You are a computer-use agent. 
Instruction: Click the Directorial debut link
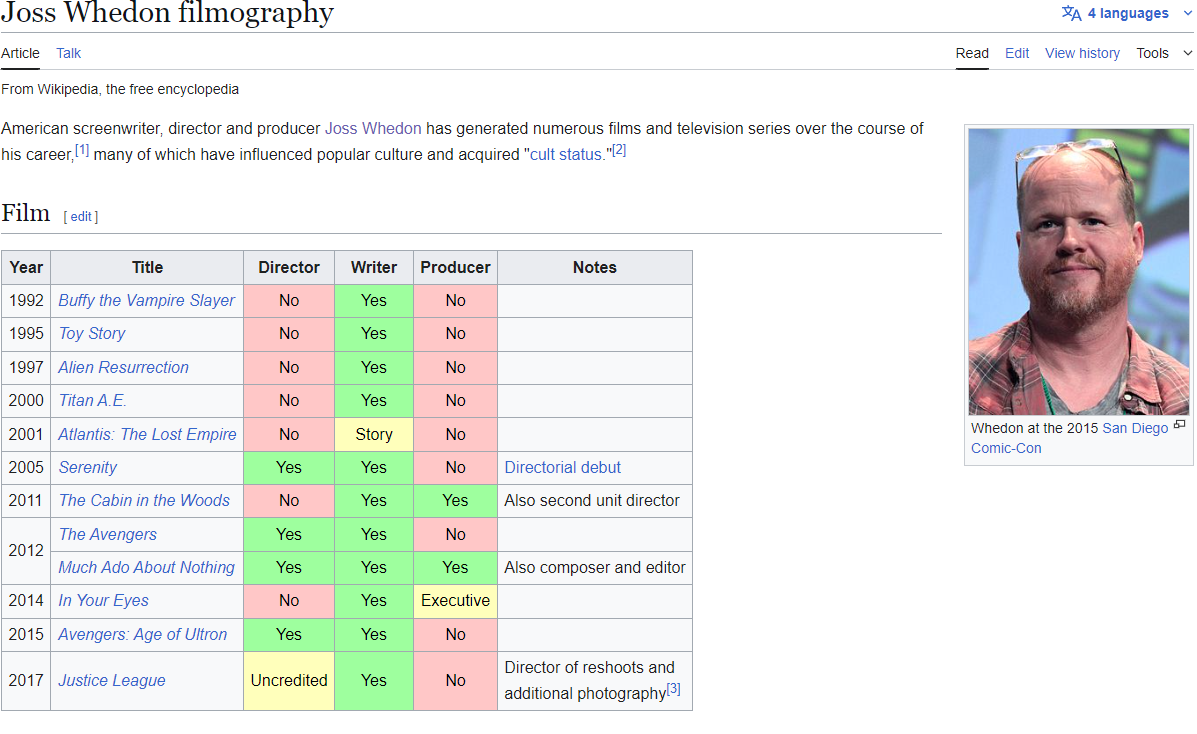[562, 467]
